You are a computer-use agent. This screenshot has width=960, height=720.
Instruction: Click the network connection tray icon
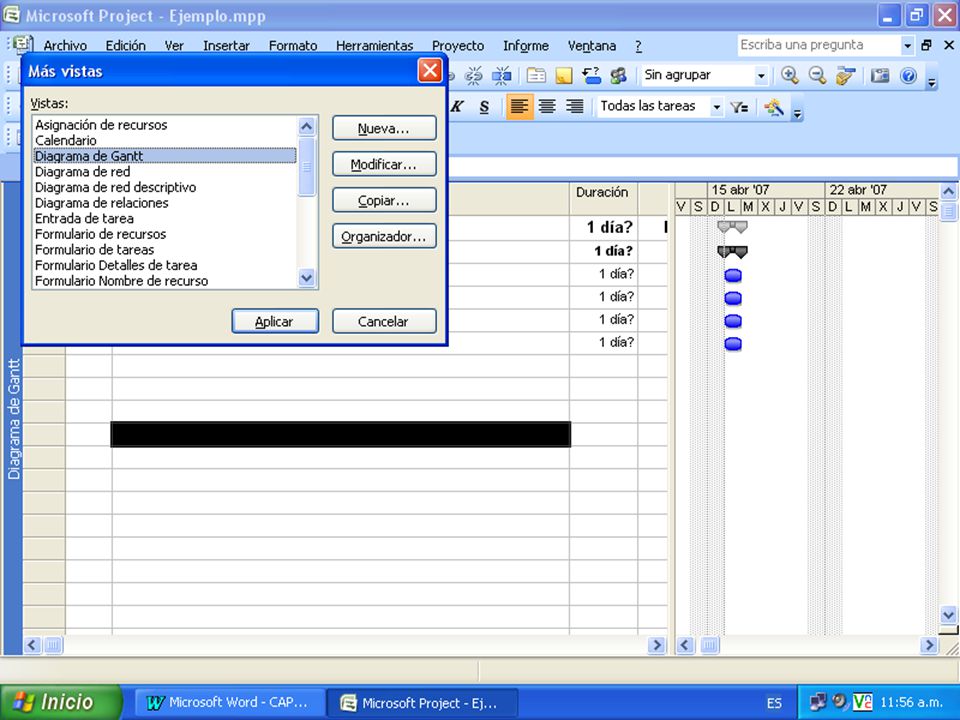(x=817, y=702)
